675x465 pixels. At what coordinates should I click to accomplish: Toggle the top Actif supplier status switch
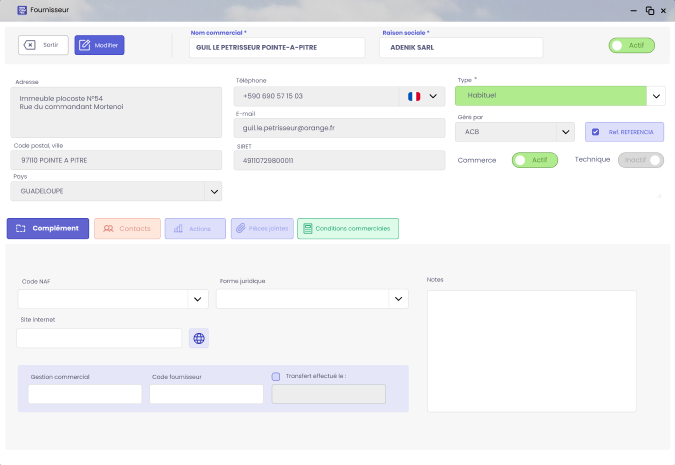pos(631,45)
